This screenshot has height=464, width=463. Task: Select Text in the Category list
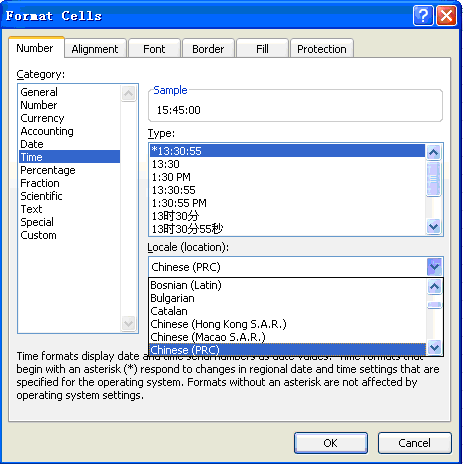69,209
